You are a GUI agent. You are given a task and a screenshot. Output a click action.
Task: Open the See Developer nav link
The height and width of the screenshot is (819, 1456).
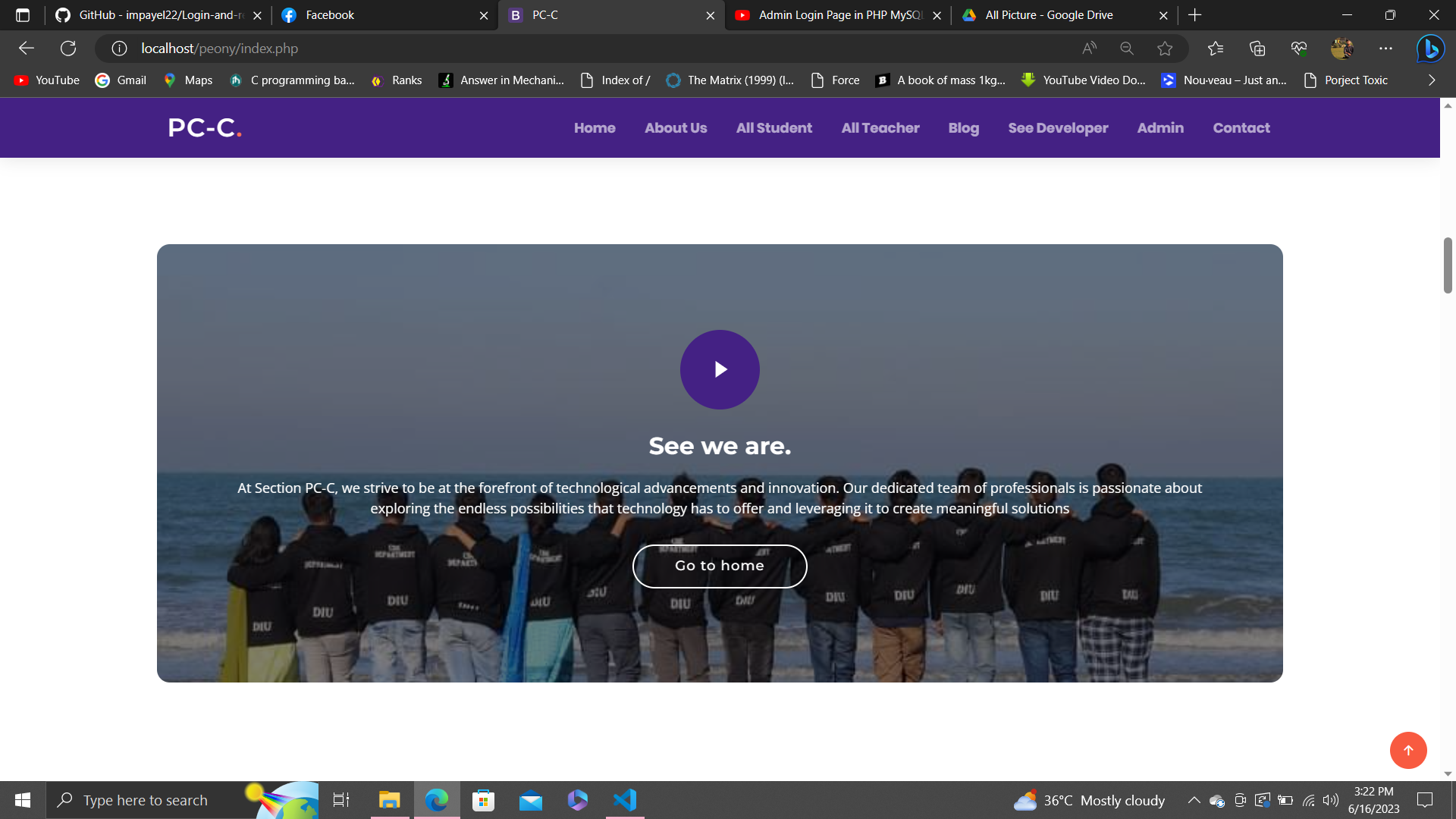coord(1058,128)
